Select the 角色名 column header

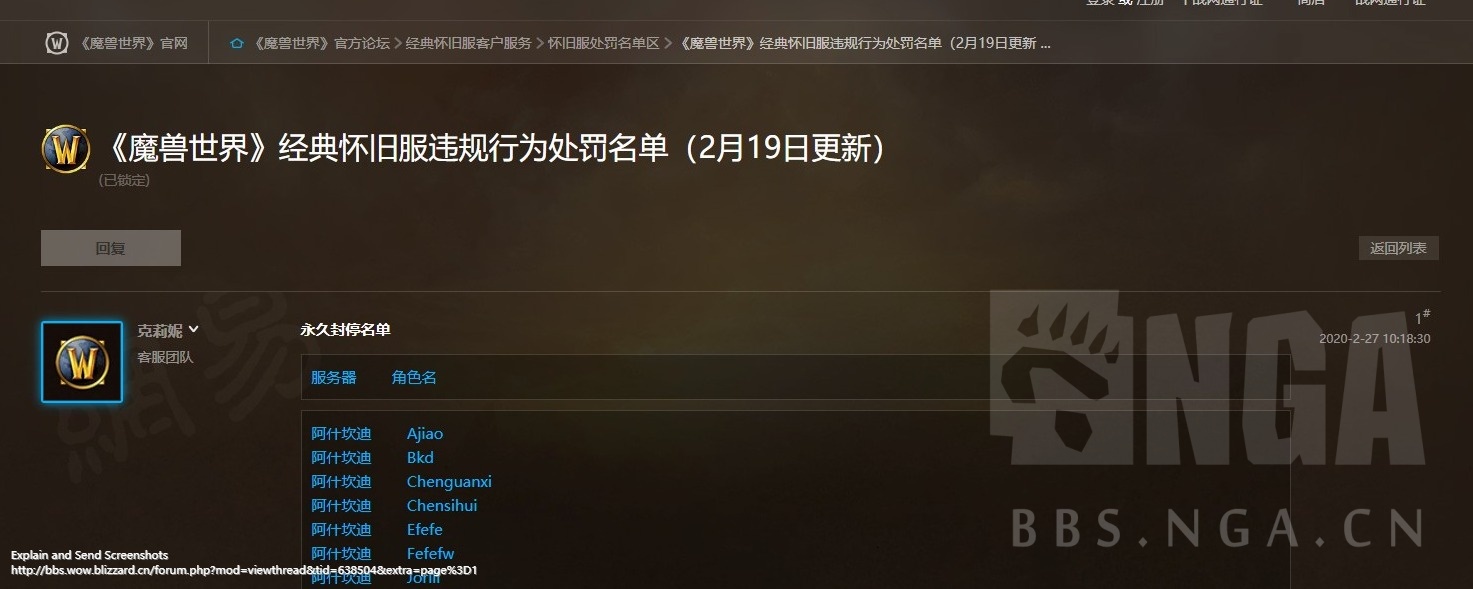[x=414, y=377]
